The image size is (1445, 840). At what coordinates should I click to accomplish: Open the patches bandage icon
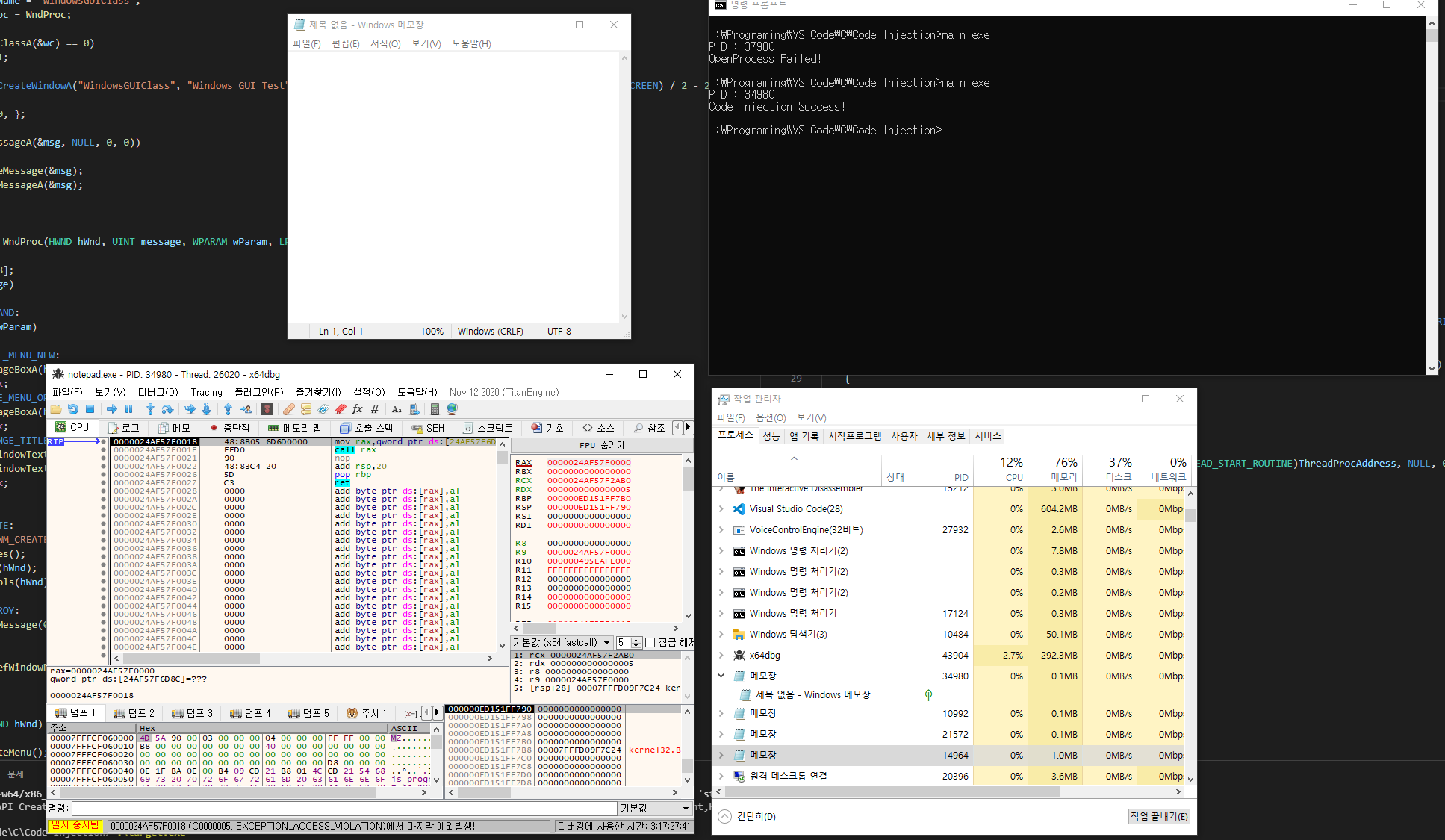pyautogui.click(x=289, y=409)
